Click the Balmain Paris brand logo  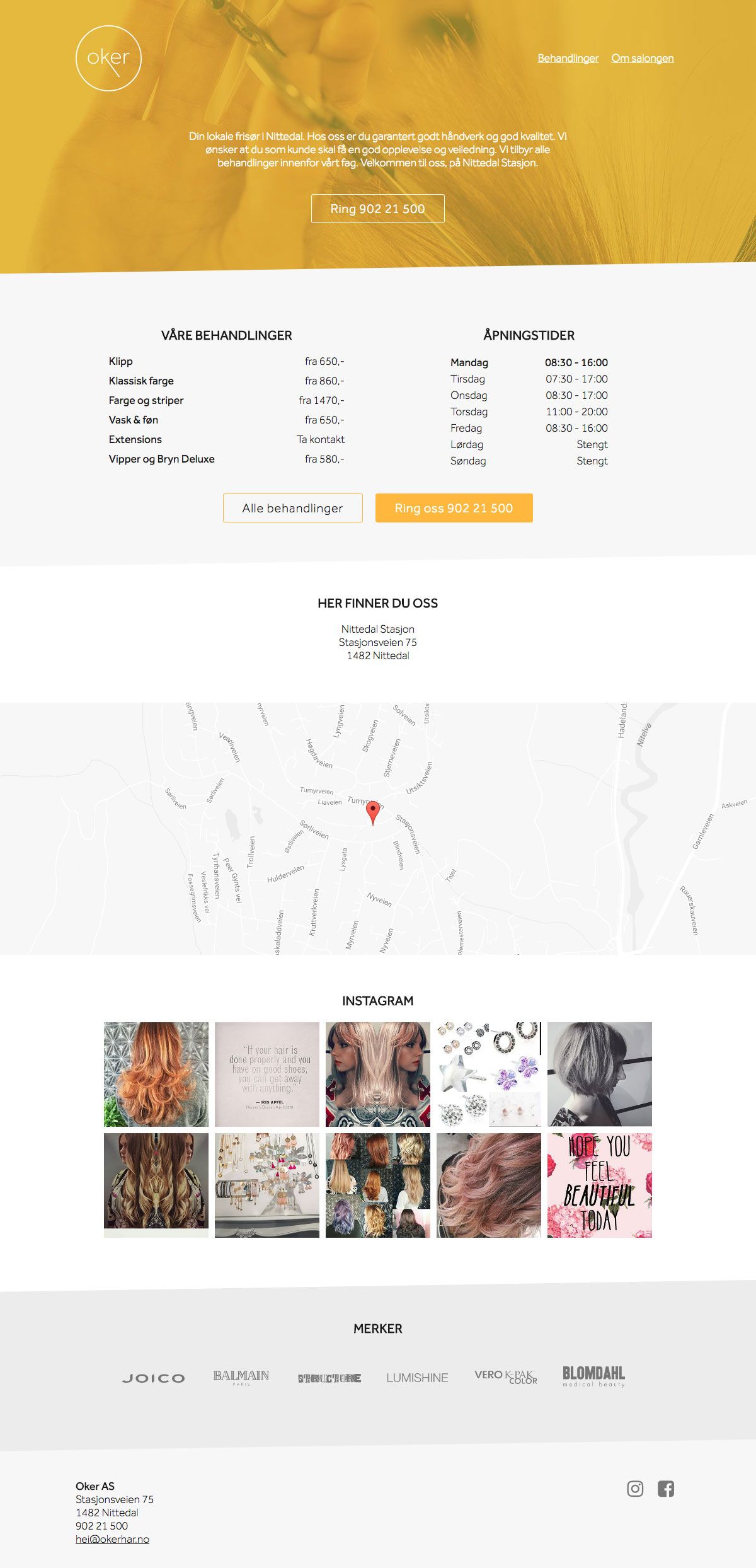241,1378
